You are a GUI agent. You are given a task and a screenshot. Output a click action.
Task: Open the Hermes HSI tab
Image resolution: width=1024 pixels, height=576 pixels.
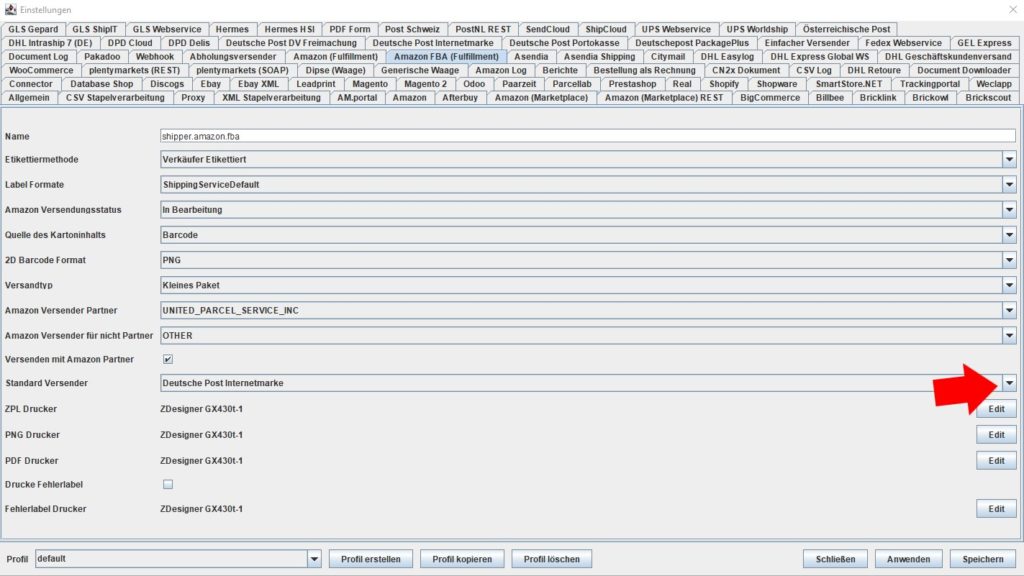[x=289, y=29]
